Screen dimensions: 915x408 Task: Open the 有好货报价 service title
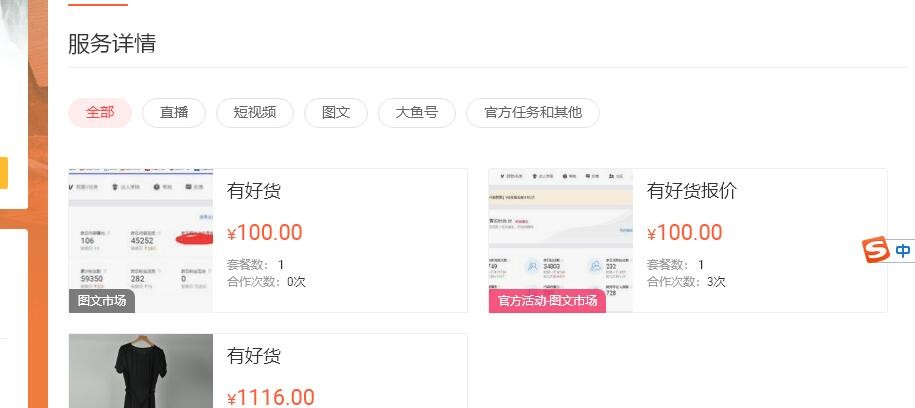click(692, 191)
